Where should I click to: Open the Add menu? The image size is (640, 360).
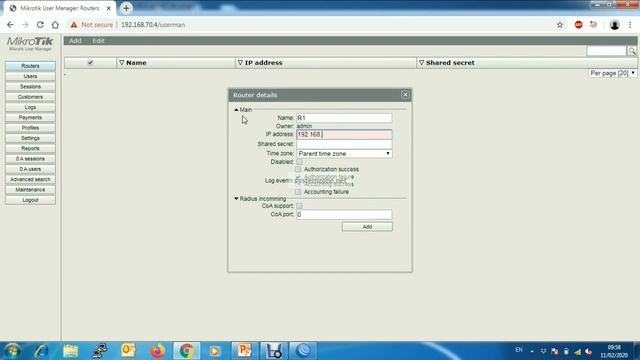pyautogui.click(x=75, y=41)
